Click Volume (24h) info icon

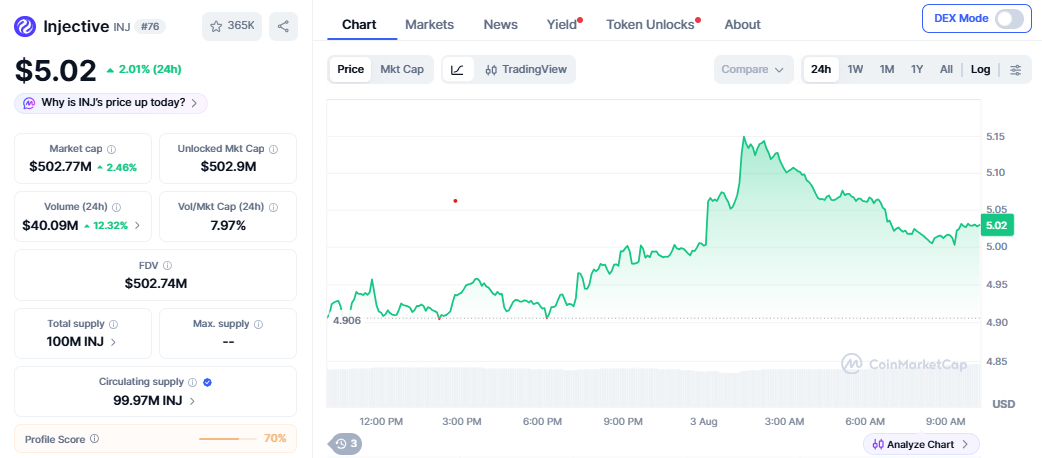click(x=116, y=207)
